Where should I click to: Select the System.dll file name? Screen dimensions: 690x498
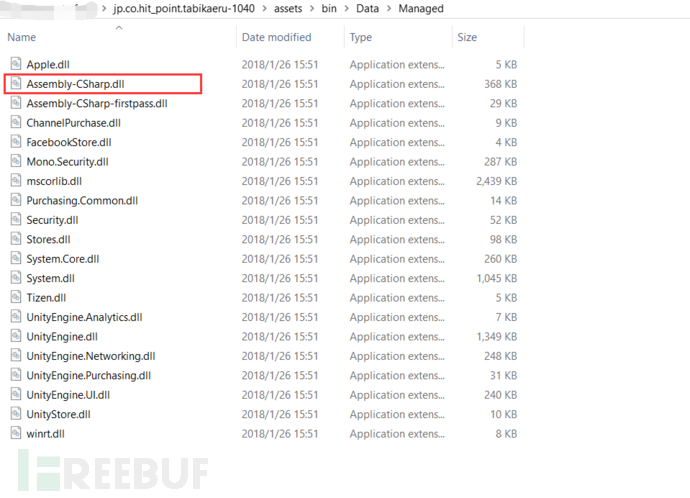click(x=51, y=278)
